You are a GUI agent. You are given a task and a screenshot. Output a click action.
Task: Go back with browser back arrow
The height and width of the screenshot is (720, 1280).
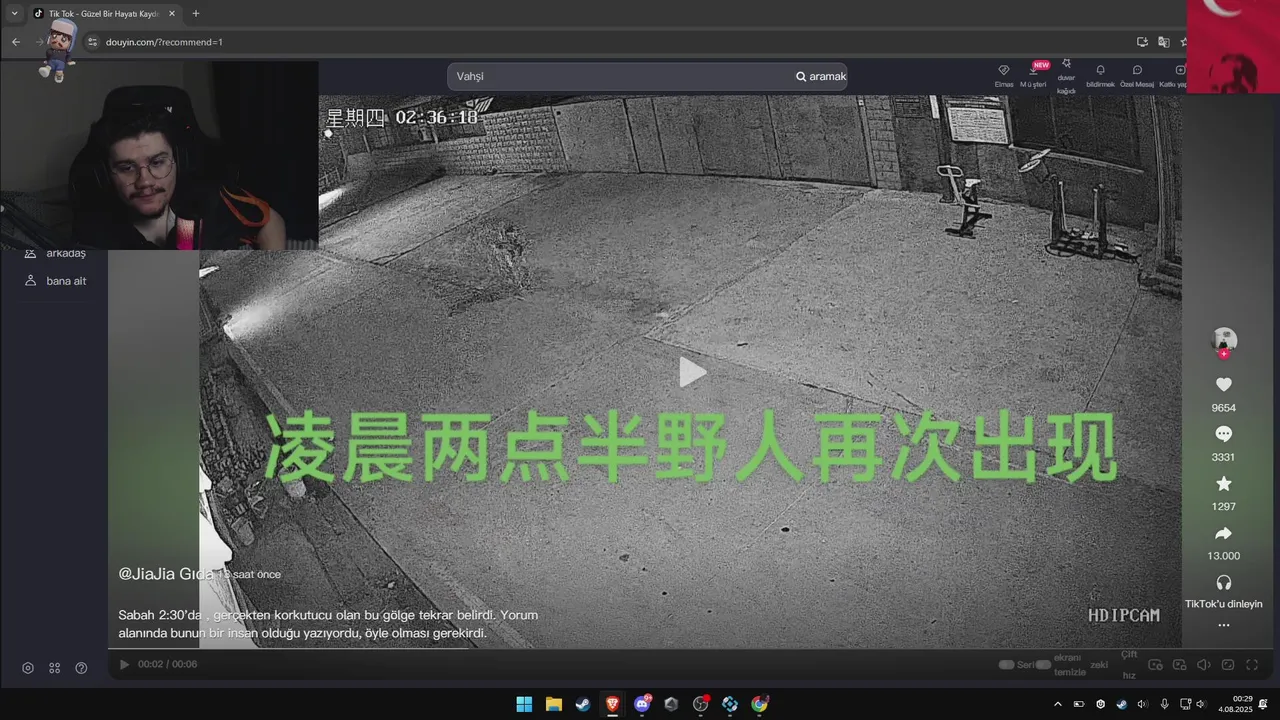point(15,42)
